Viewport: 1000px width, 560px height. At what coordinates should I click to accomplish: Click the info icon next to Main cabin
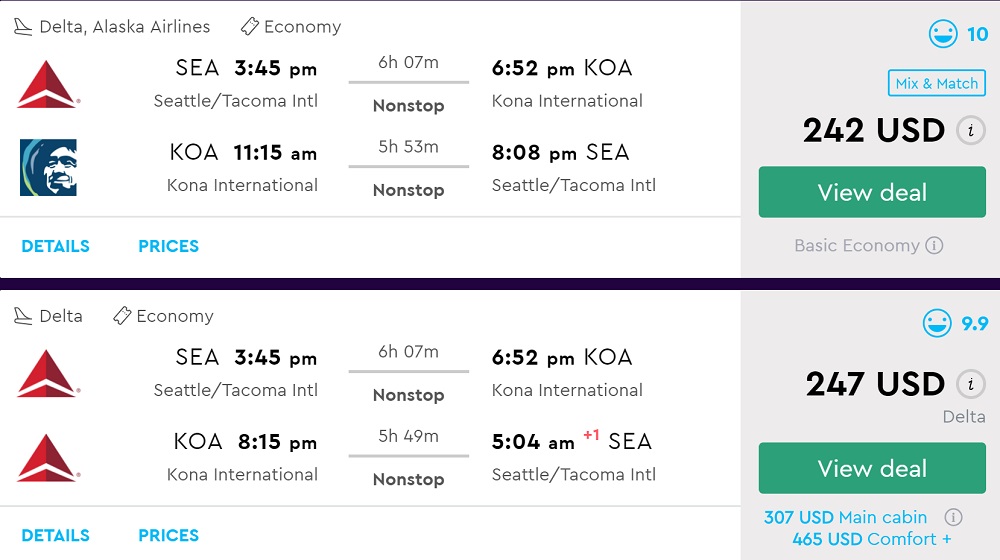(x=953, y=518)
